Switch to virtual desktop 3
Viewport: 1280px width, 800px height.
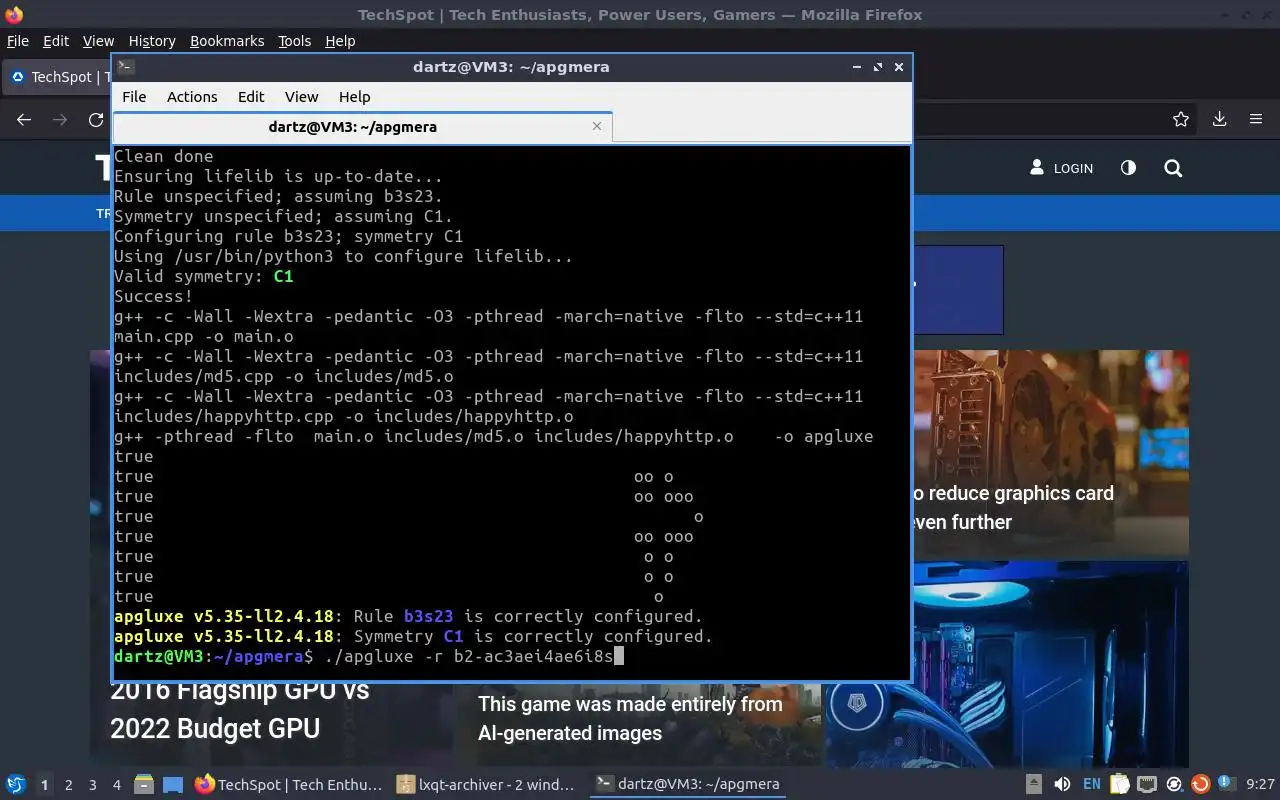pyautogui.click(x=93, y=785)
